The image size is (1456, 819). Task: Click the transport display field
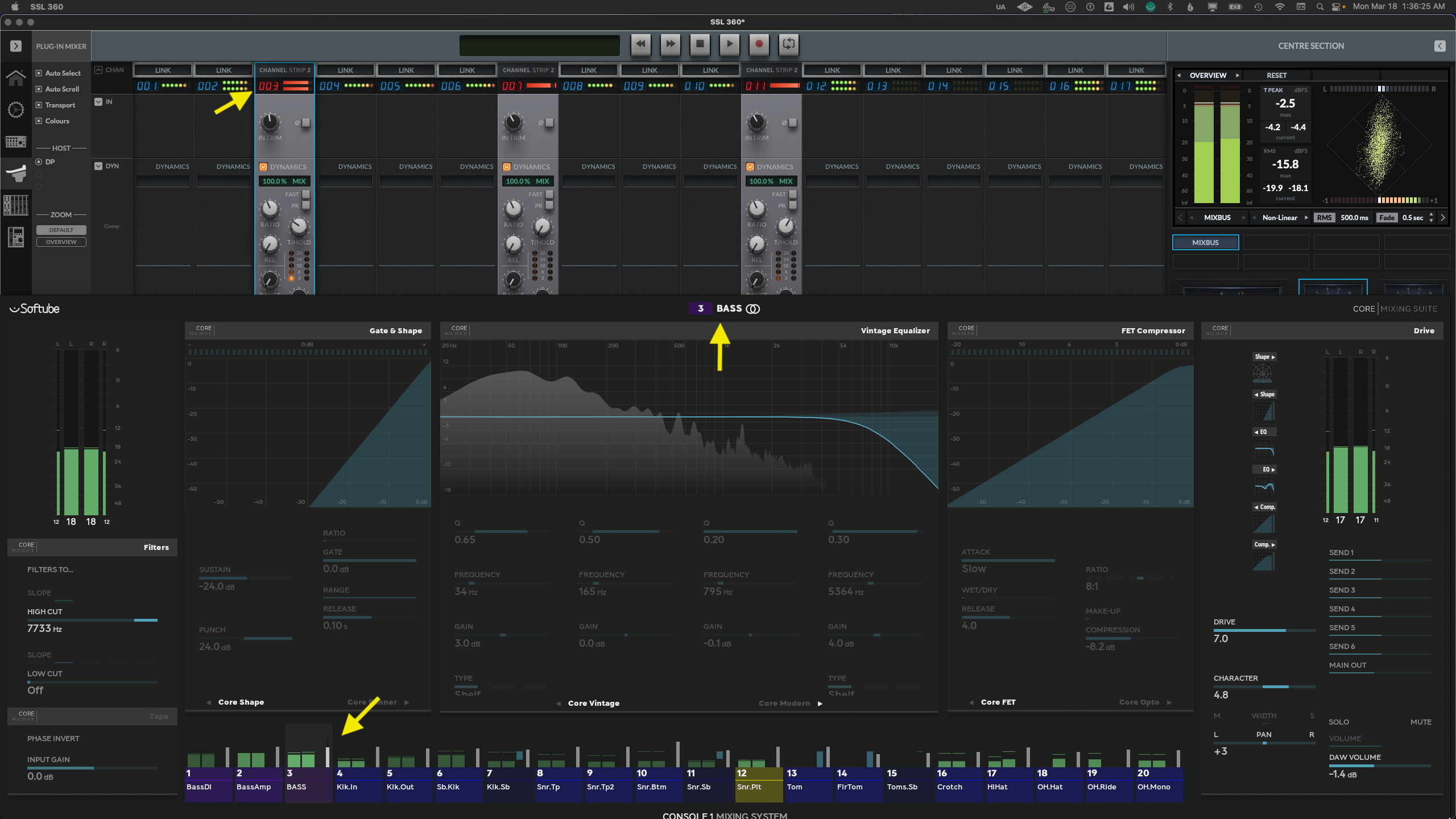tap(539, 45)
